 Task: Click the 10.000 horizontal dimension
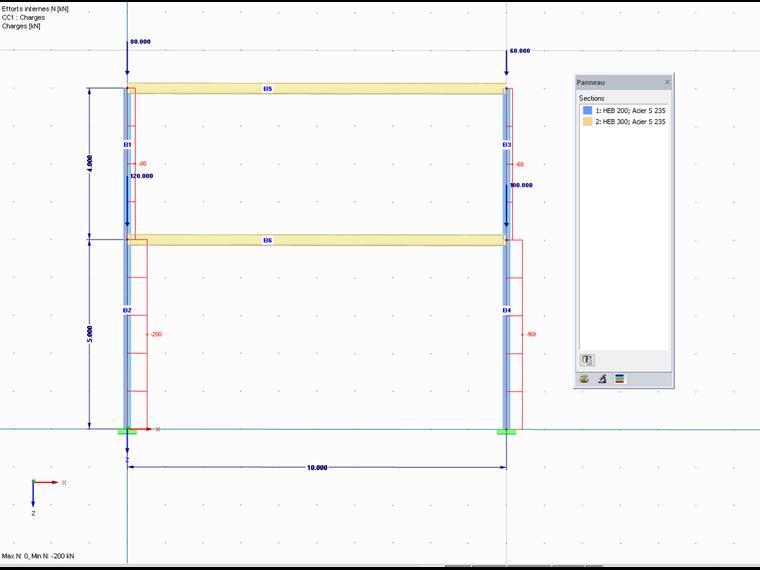tap(317, 468)
